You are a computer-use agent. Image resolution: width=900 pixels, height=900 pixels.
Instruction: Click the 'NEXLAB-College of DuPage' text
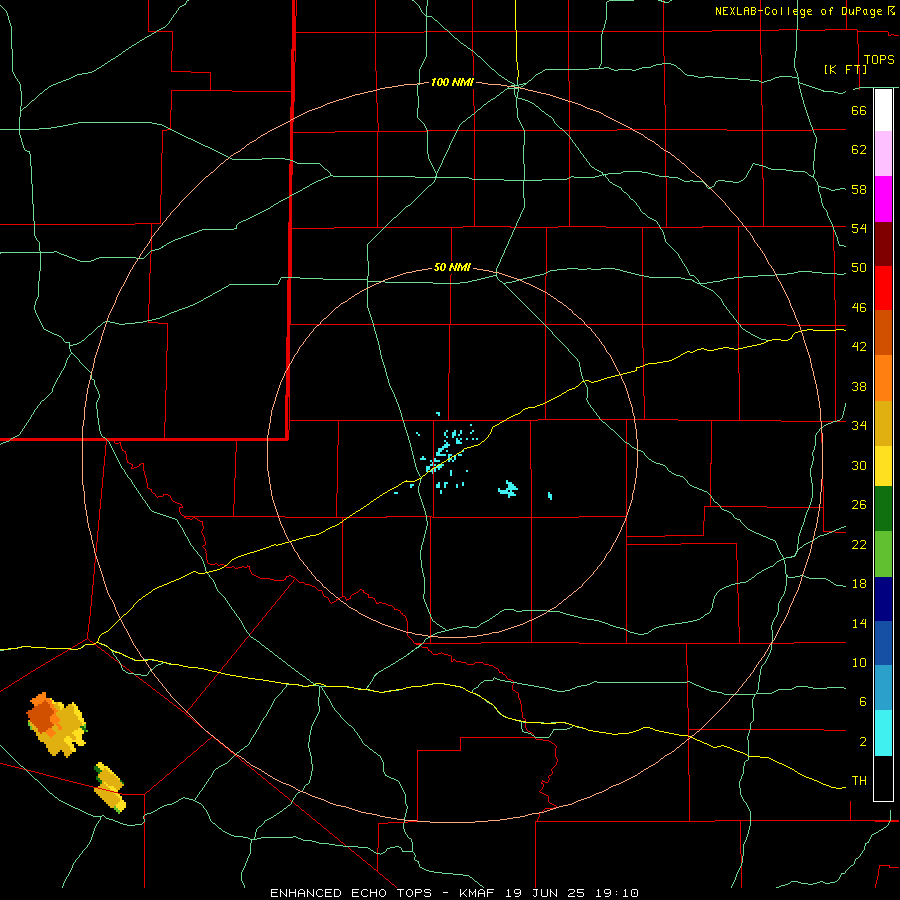pyautogui.click(x=799, y=11)
